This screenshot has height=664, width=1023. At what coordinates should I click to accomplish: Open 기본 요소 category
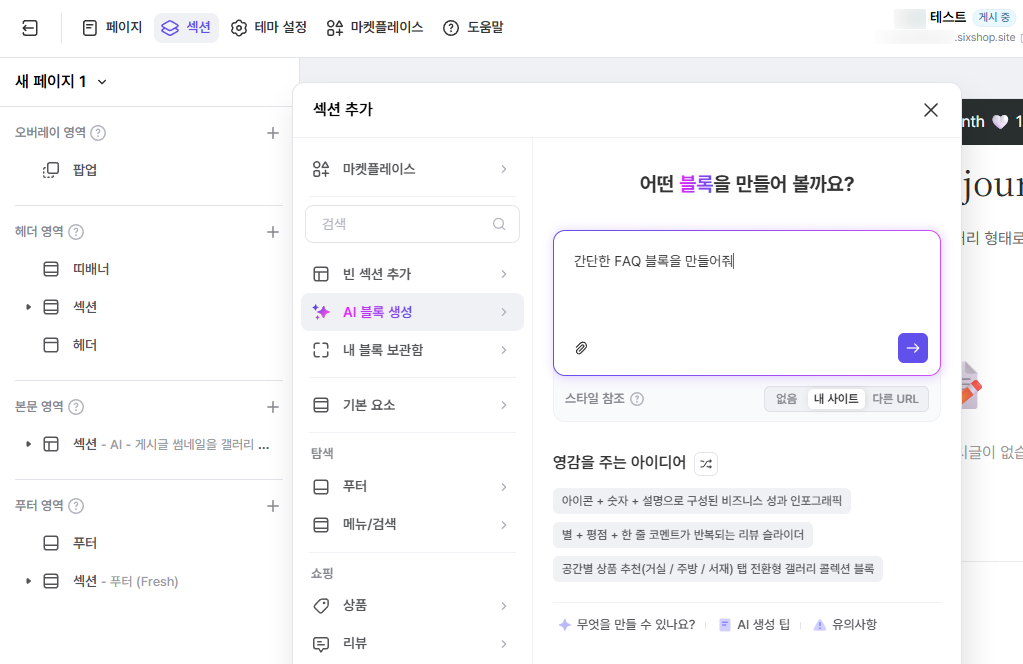[412, 406]
